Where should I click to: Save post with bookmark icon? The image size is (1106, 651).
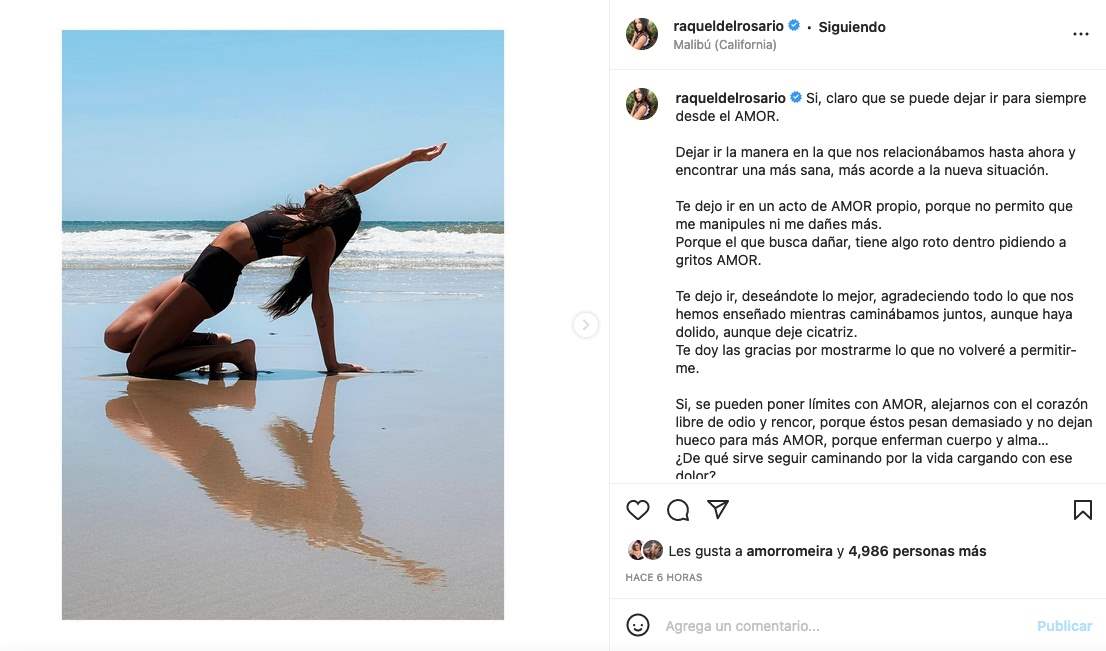point(1082,510)
